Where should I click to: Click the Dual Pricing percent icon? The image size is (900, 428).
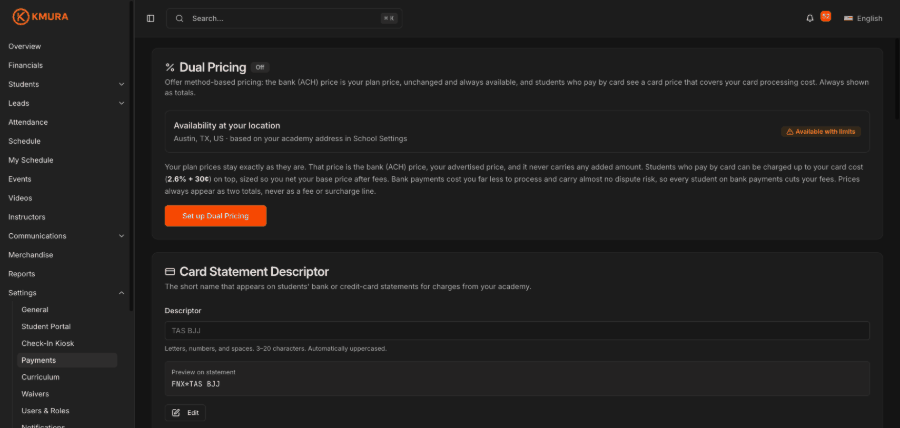(x=169, y=68)
